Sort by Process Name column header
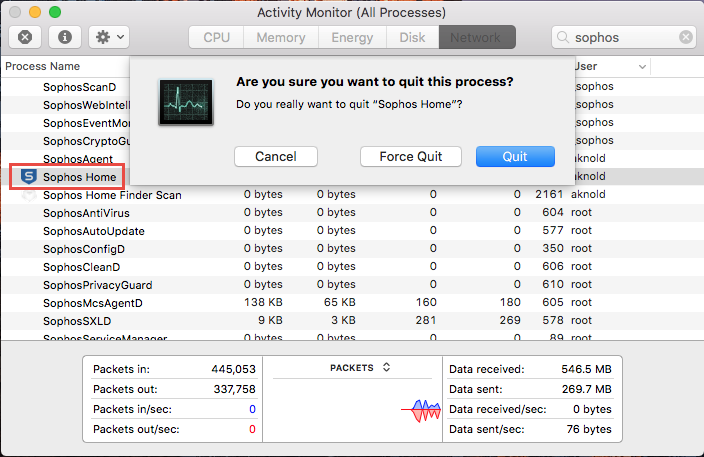Screen dimensions: 704x457 click(43, 66)
